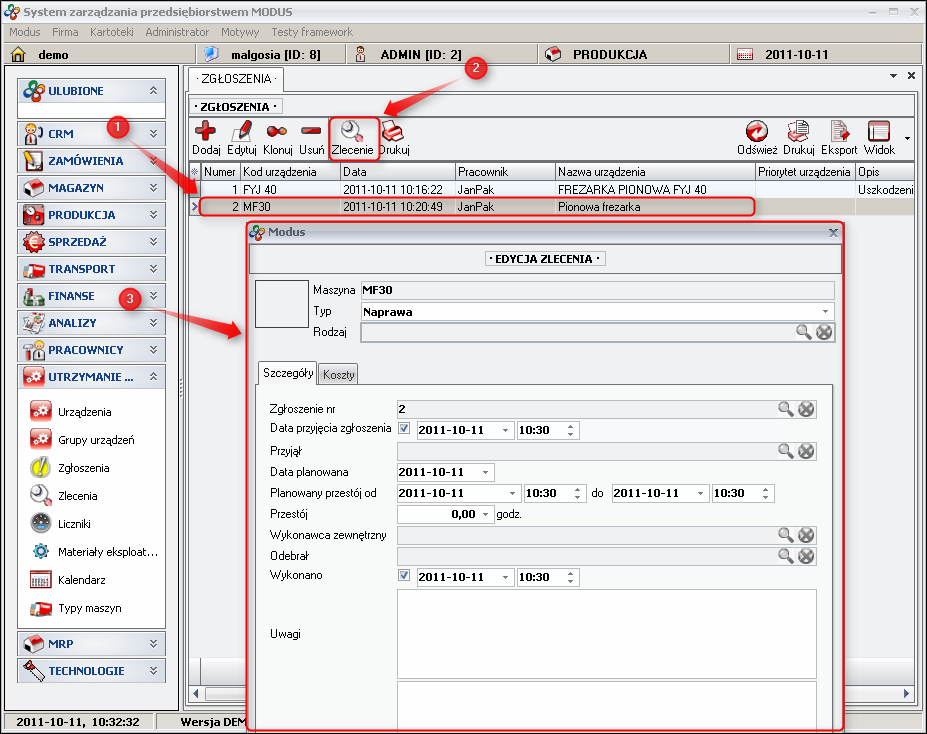Image resolution: width=927 pixels, height=734 pixels.
Task: Toggle the Wykonano checkbox
Action: tap(404, 577)
